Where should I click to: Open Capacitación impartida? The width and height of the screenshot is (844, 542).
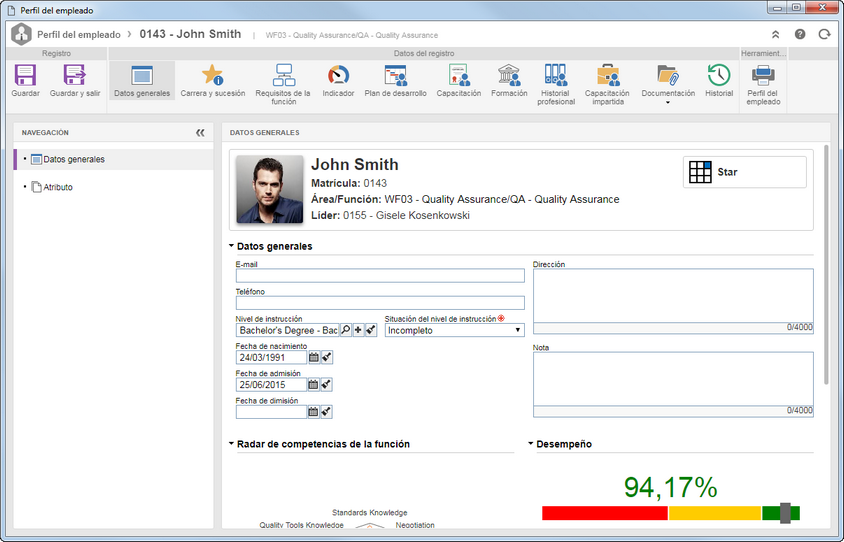pos(607,84)
